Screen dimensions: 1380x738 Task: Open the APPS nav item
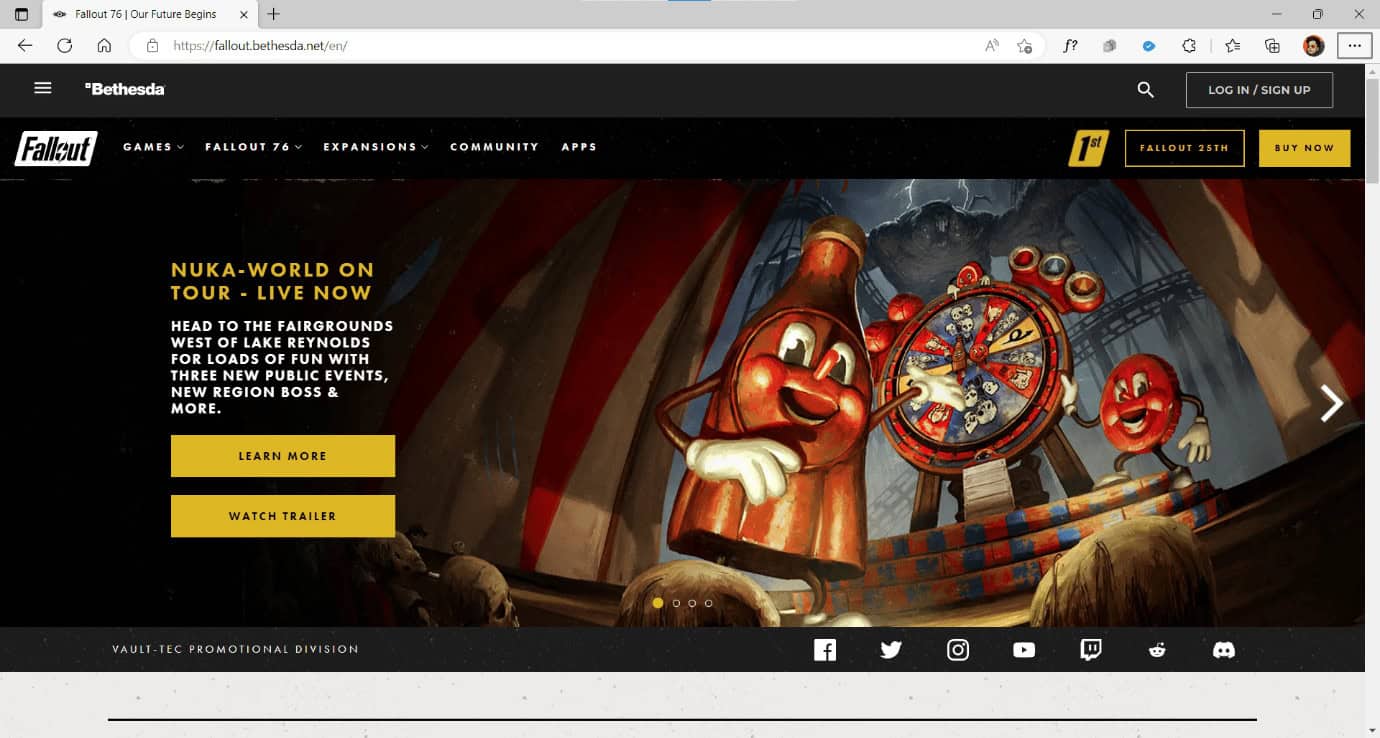point(579,147)
